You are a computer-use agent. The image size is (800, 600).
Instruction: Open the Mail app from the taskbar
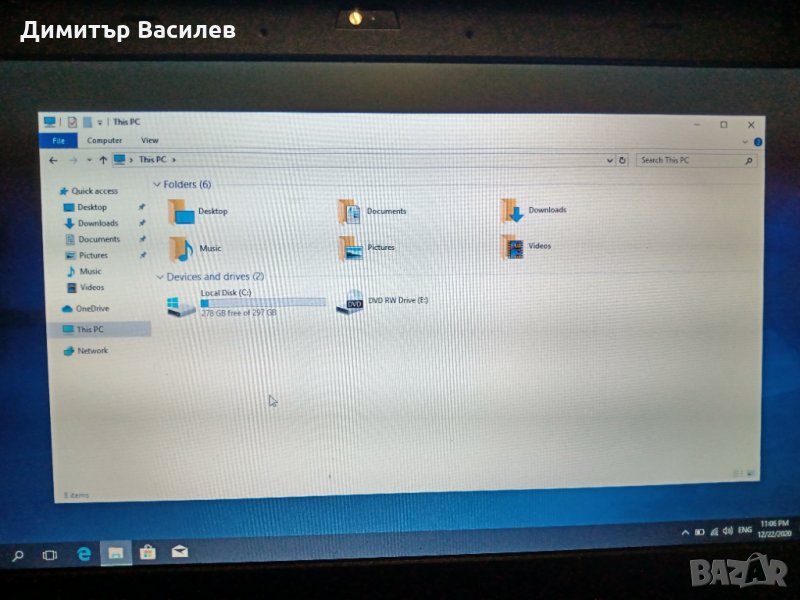(x=179, y=552)
